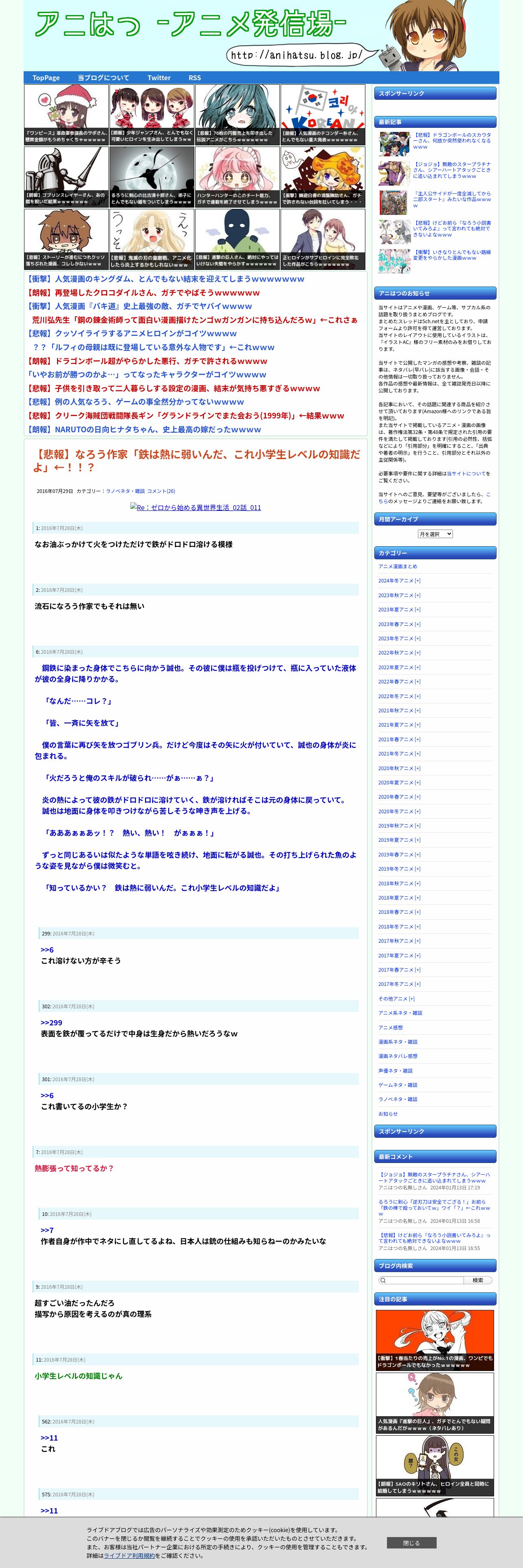Open the 漫画ネタバレ感想 category
The height and width of the screenshot is (1568, 523).
398,1056
